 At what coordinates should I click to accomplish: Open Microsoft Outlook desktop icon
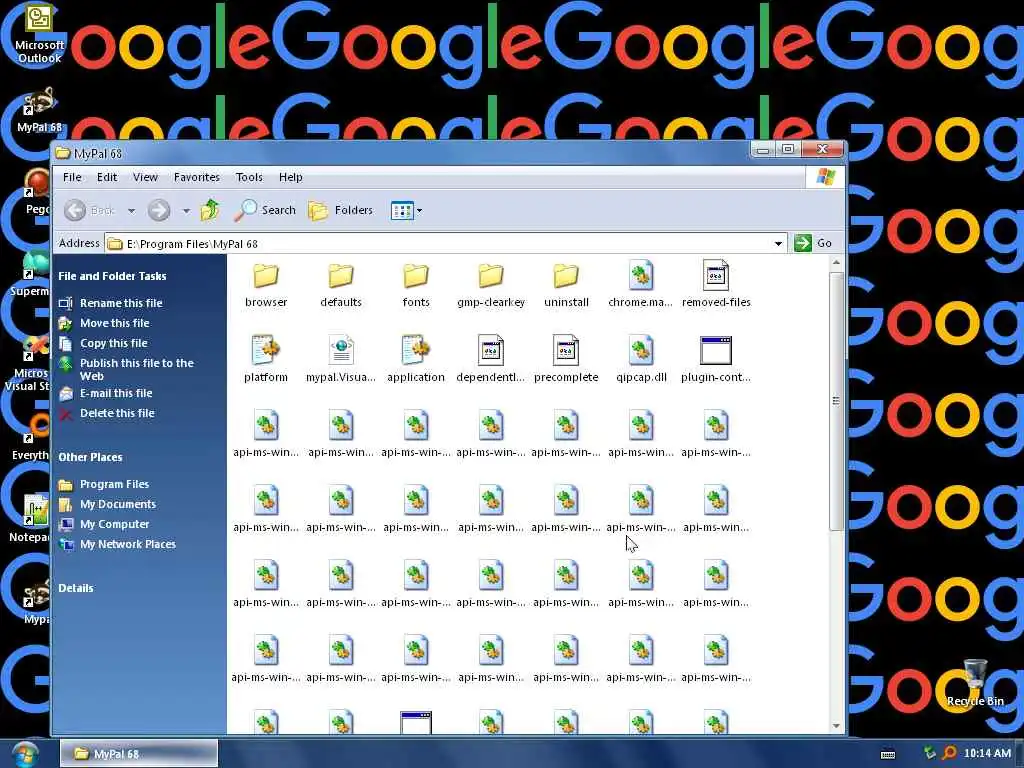39,34
